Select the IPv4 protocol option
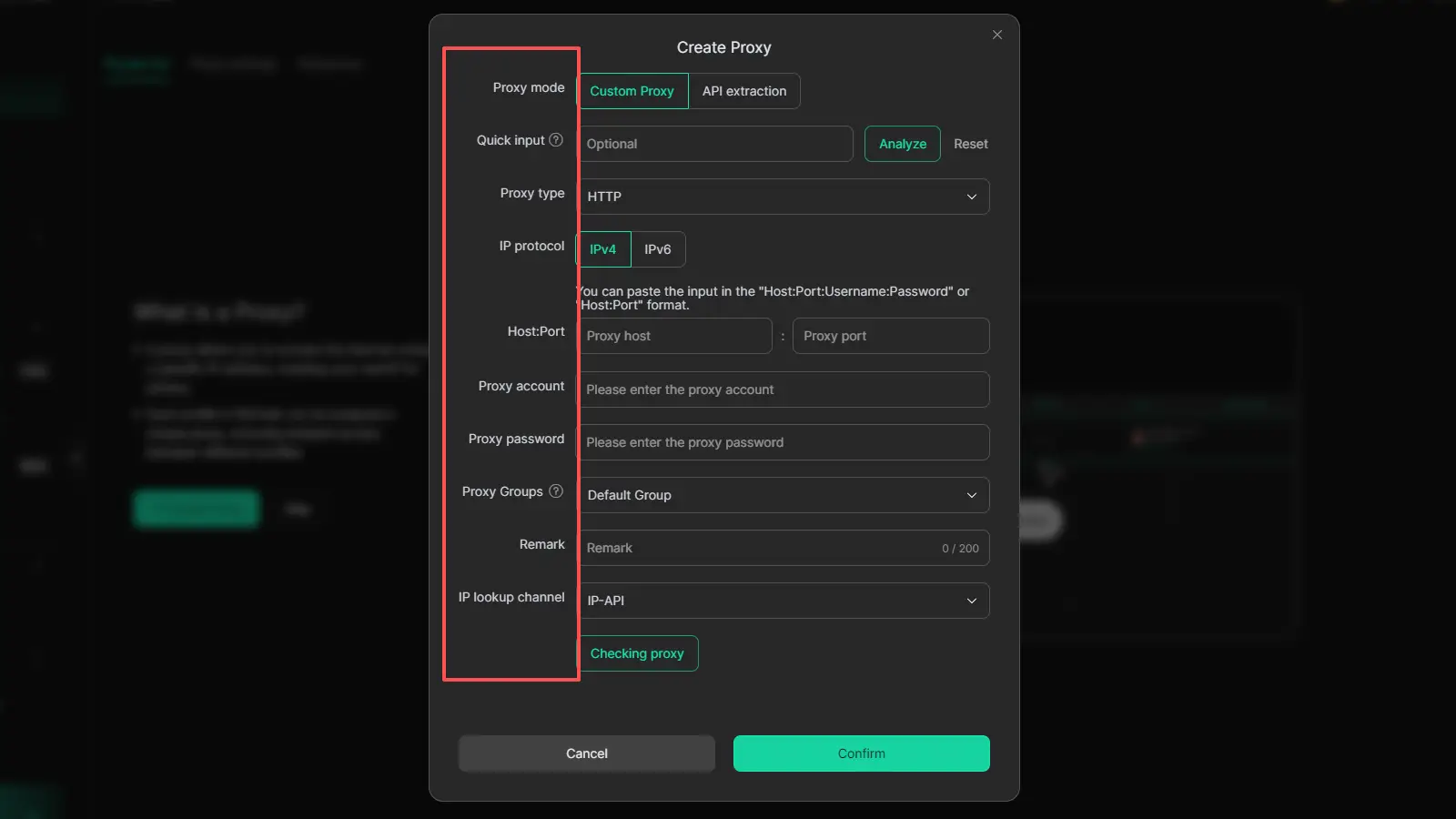 coord(603,249)
